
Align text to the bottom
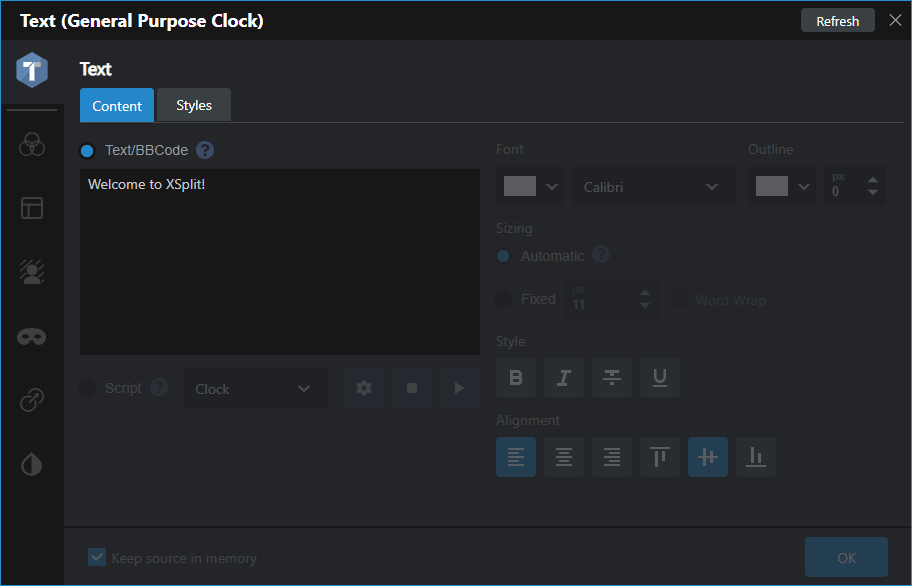pyautogui.click(x=756, y=457)
